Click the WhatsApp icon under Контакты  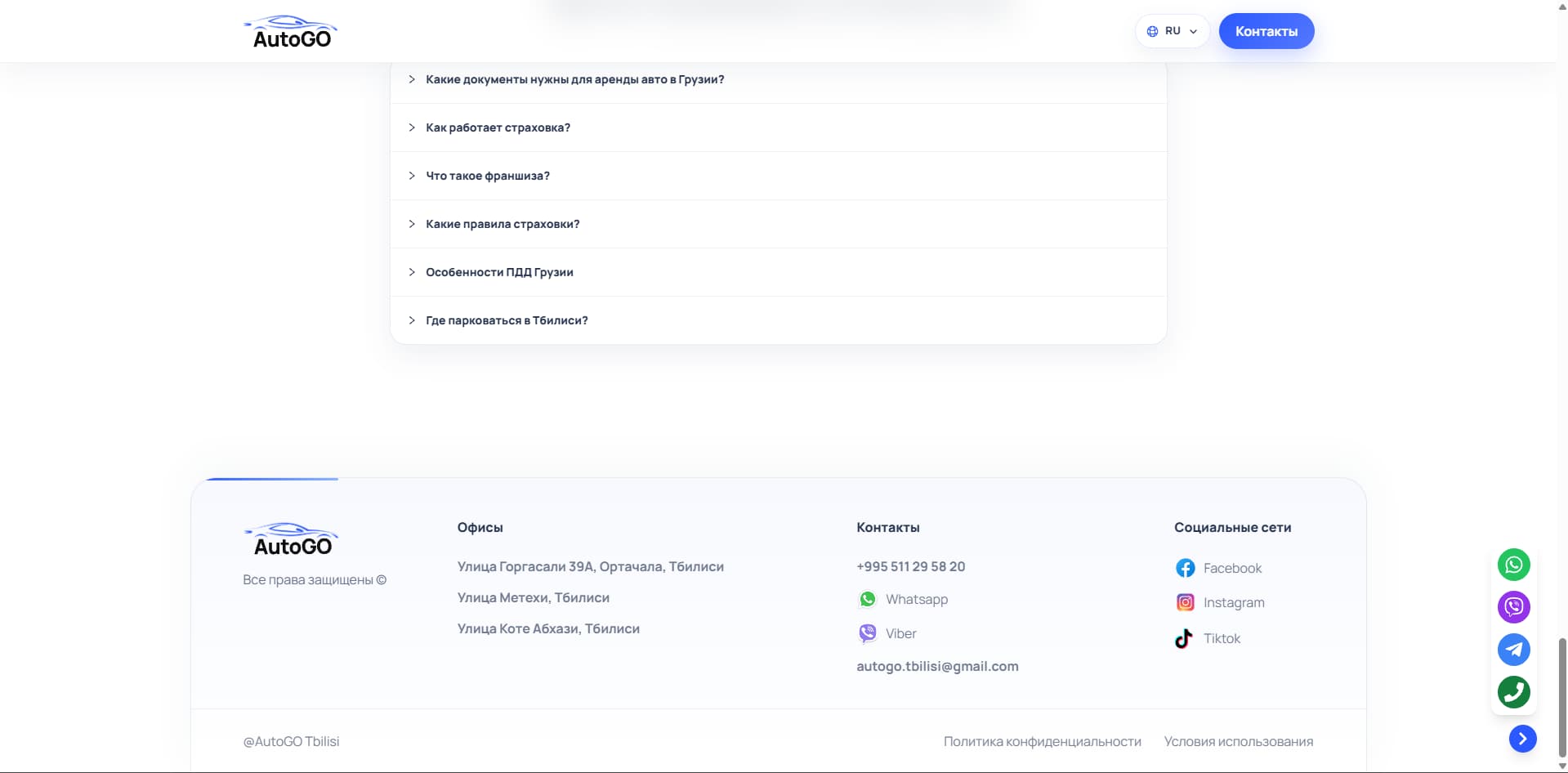(867, 599)
